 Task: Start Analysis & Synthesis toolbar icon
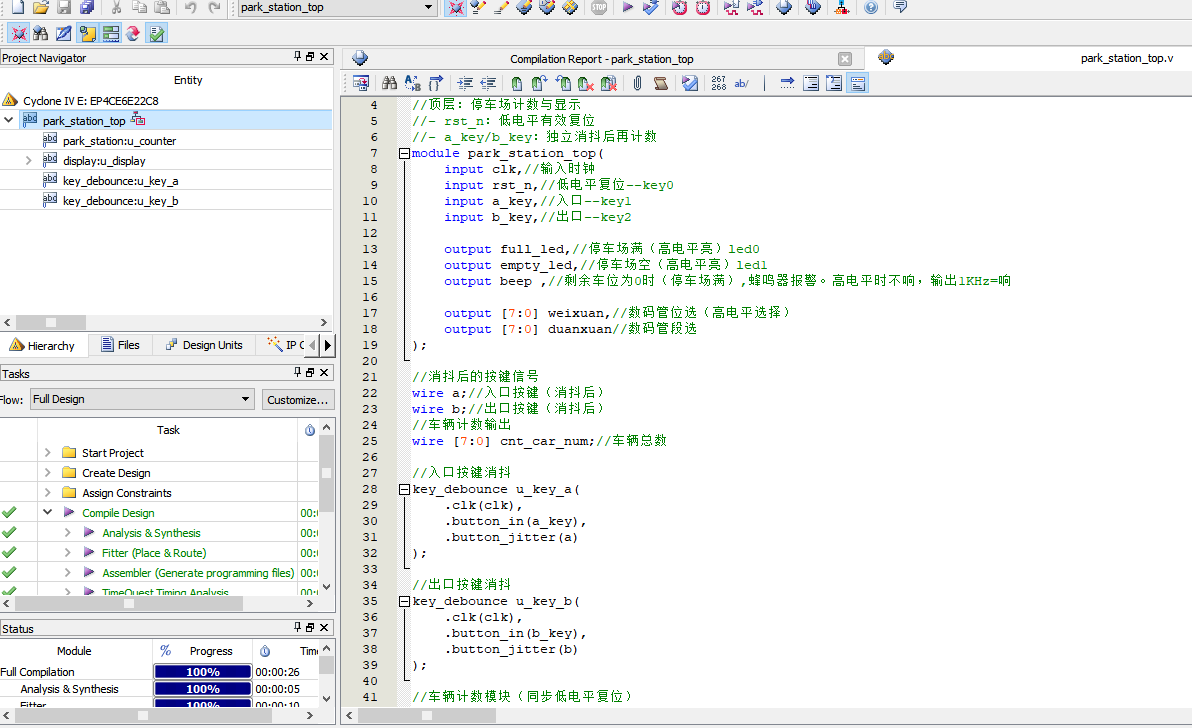click(x=651, y=8)
